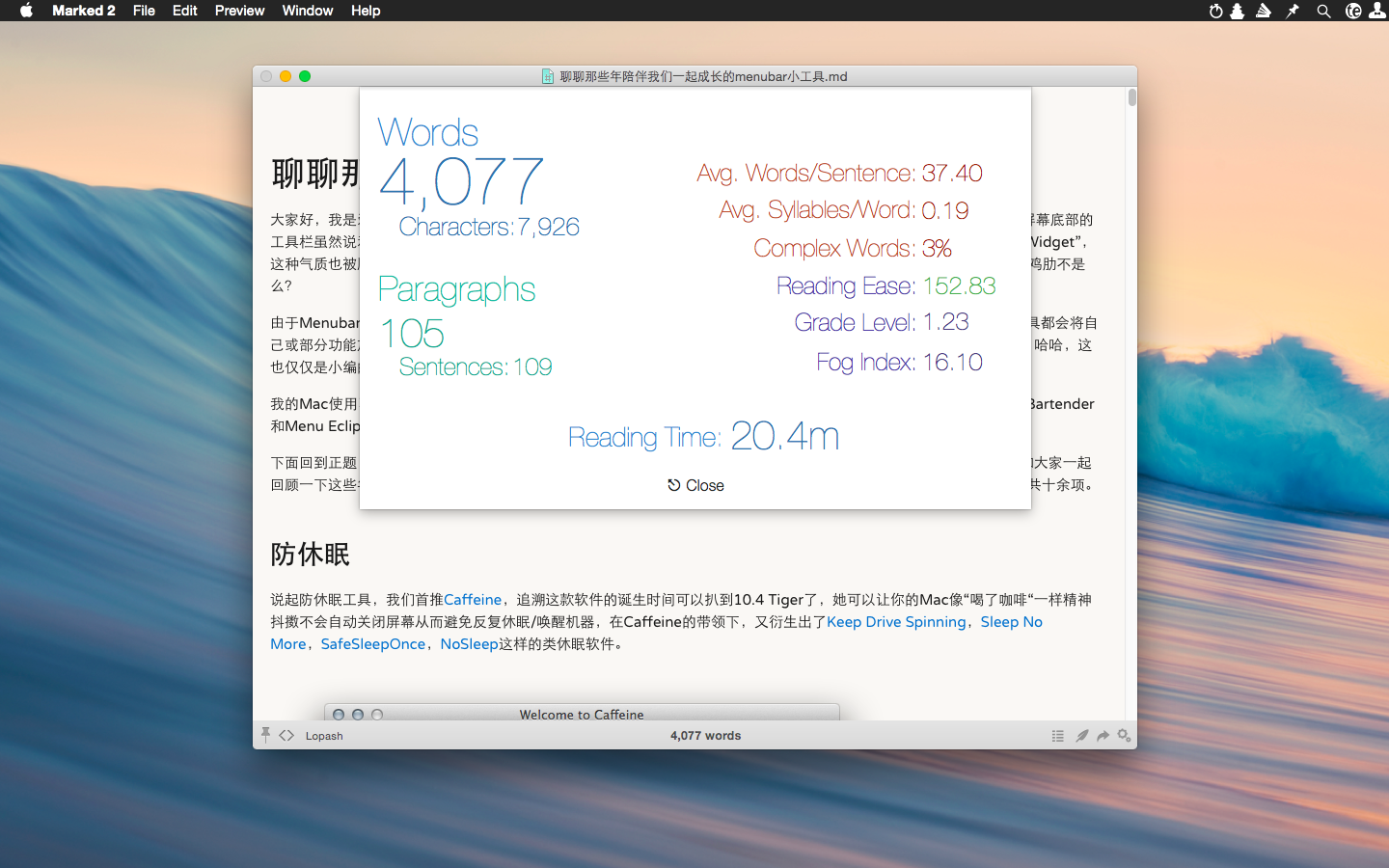Click the 4,077 words counter in status bar
The image size is (1389, 868).
[x=705, y=735]
